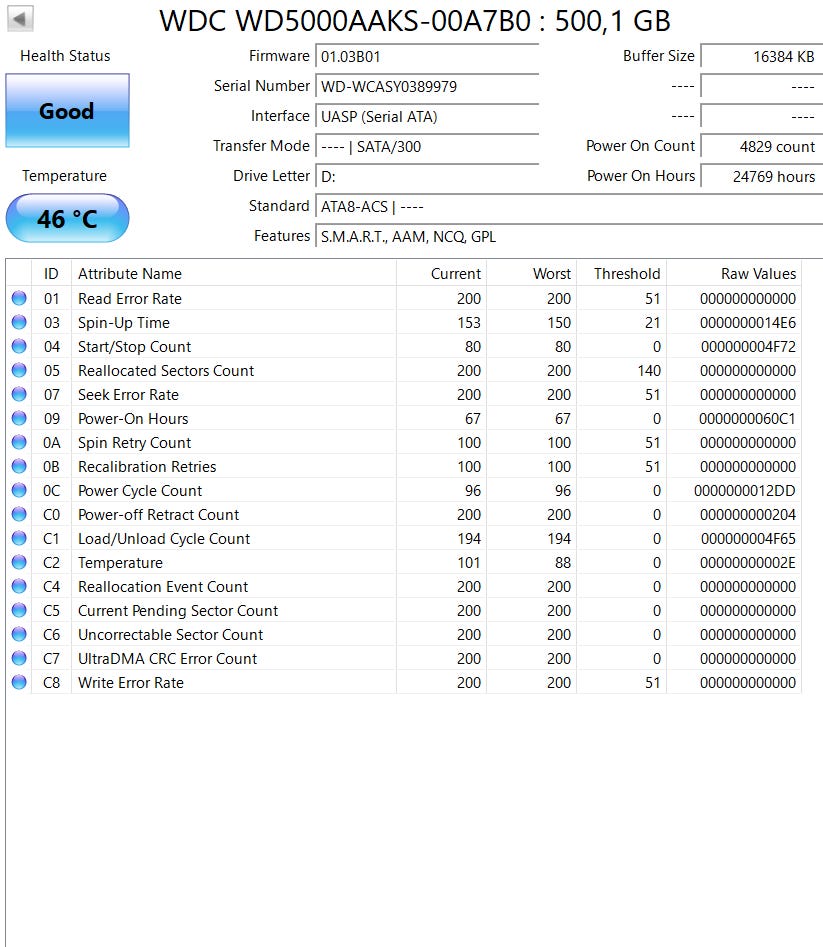
Task: Select the Power Cycle Count attribute name
Action: click(140, 490)
